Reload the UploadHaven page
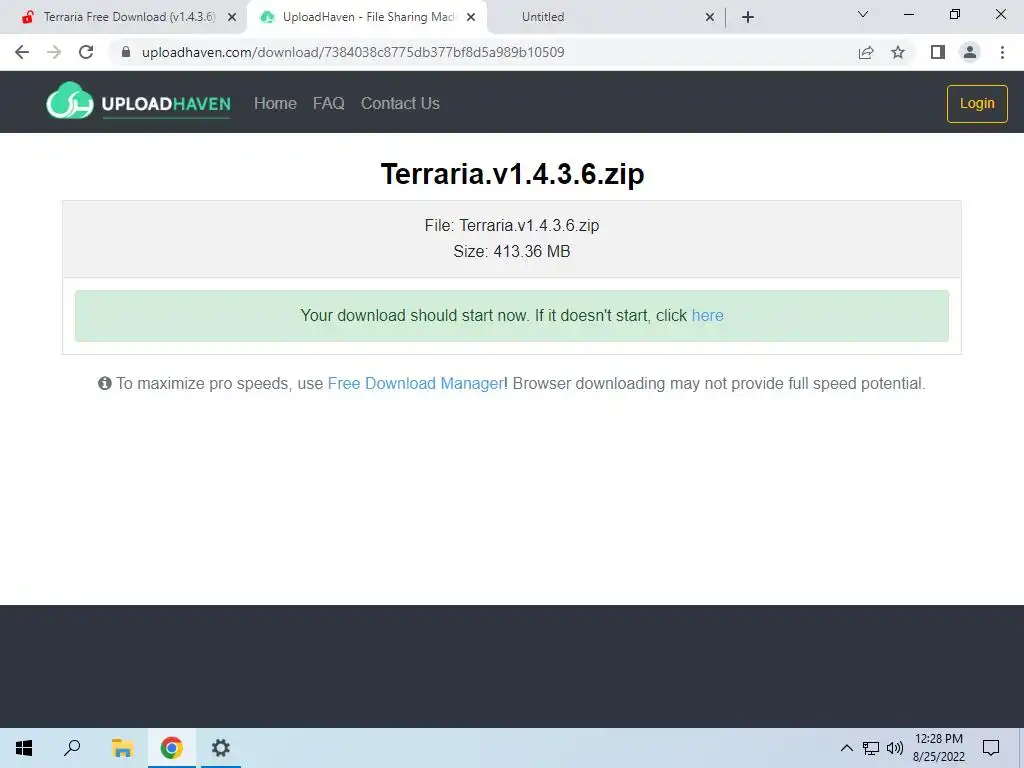The height and width of the screenshot is (768, 1024). tap(86, 52)
